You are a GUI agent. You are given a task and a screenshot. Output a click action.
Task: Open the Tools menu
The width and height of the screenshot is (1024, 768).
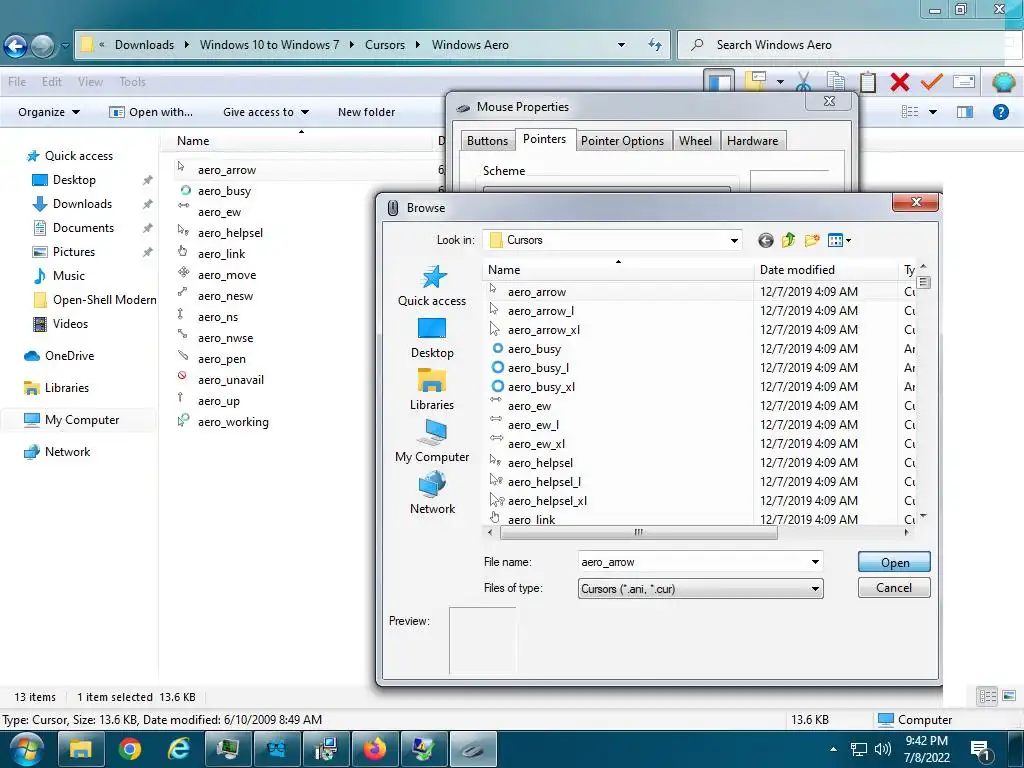[x=133, y=82]
